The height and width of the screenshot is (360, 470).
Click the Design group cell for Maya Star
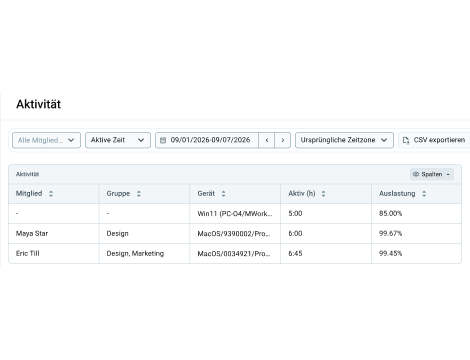click(x=144, y=233)
